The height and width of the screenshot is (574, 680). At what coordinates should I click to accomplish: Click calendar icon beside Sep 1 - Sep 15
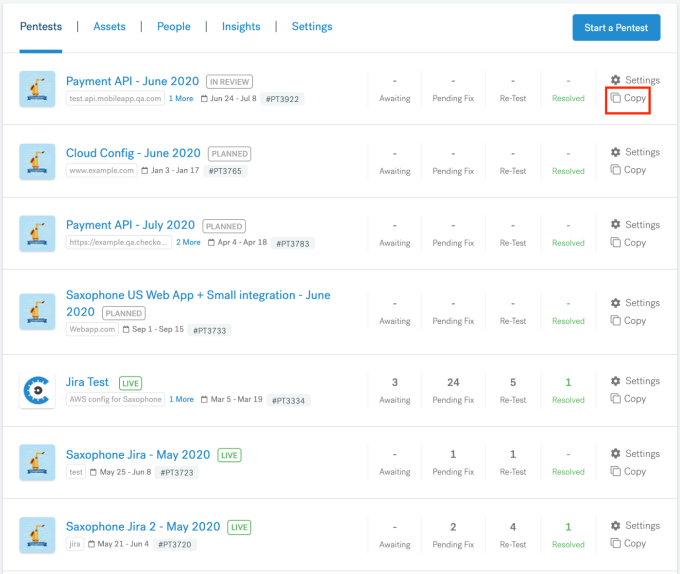pos(126,329)
